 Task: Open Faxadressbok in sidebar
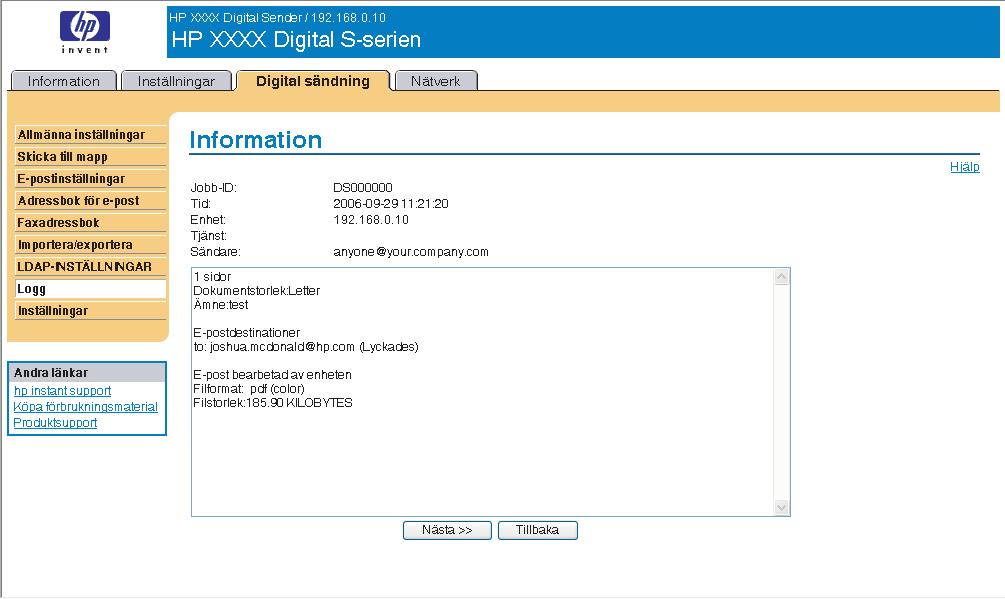[90, 223]
